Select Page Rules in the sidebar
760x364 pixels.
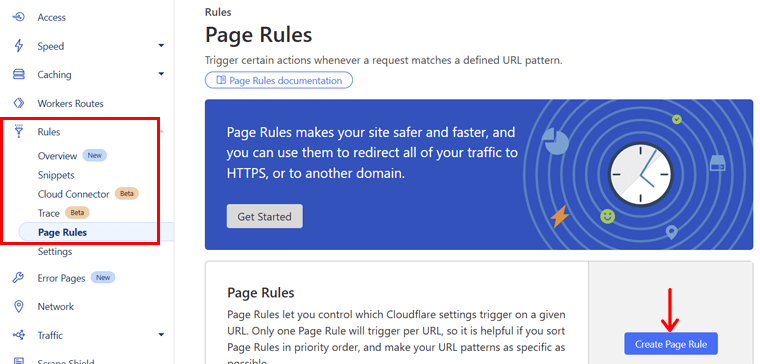(63, 232)
